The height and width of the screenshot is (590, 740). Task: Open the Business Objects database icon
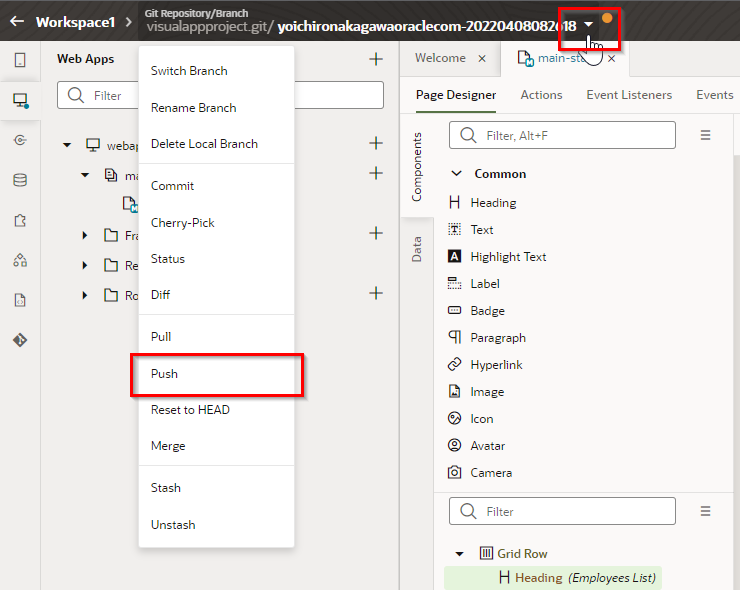pos(20,180)
